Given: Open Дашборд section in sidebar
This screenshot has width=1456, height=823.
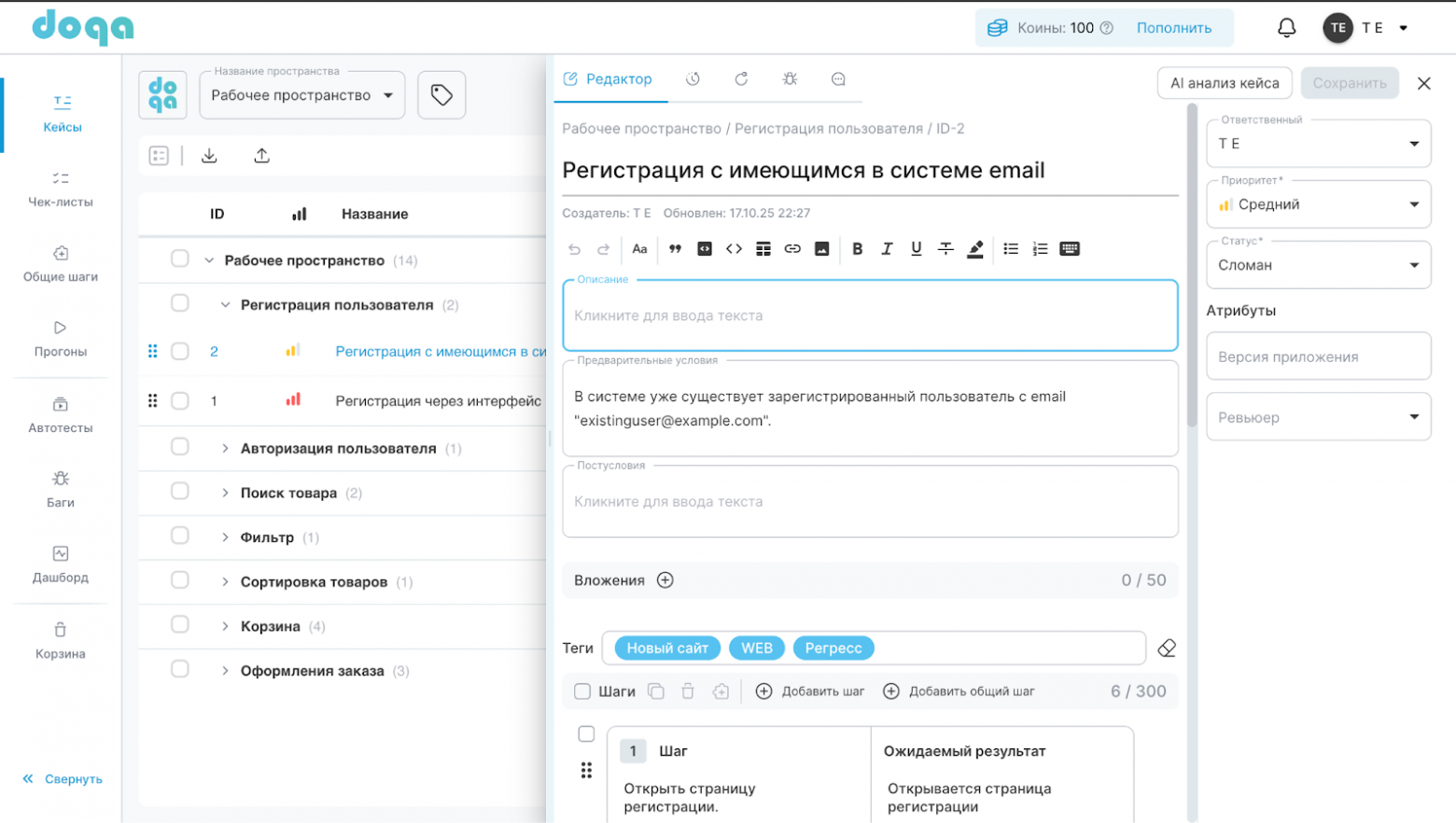Looking at the screenshot, I should point(61,565).
